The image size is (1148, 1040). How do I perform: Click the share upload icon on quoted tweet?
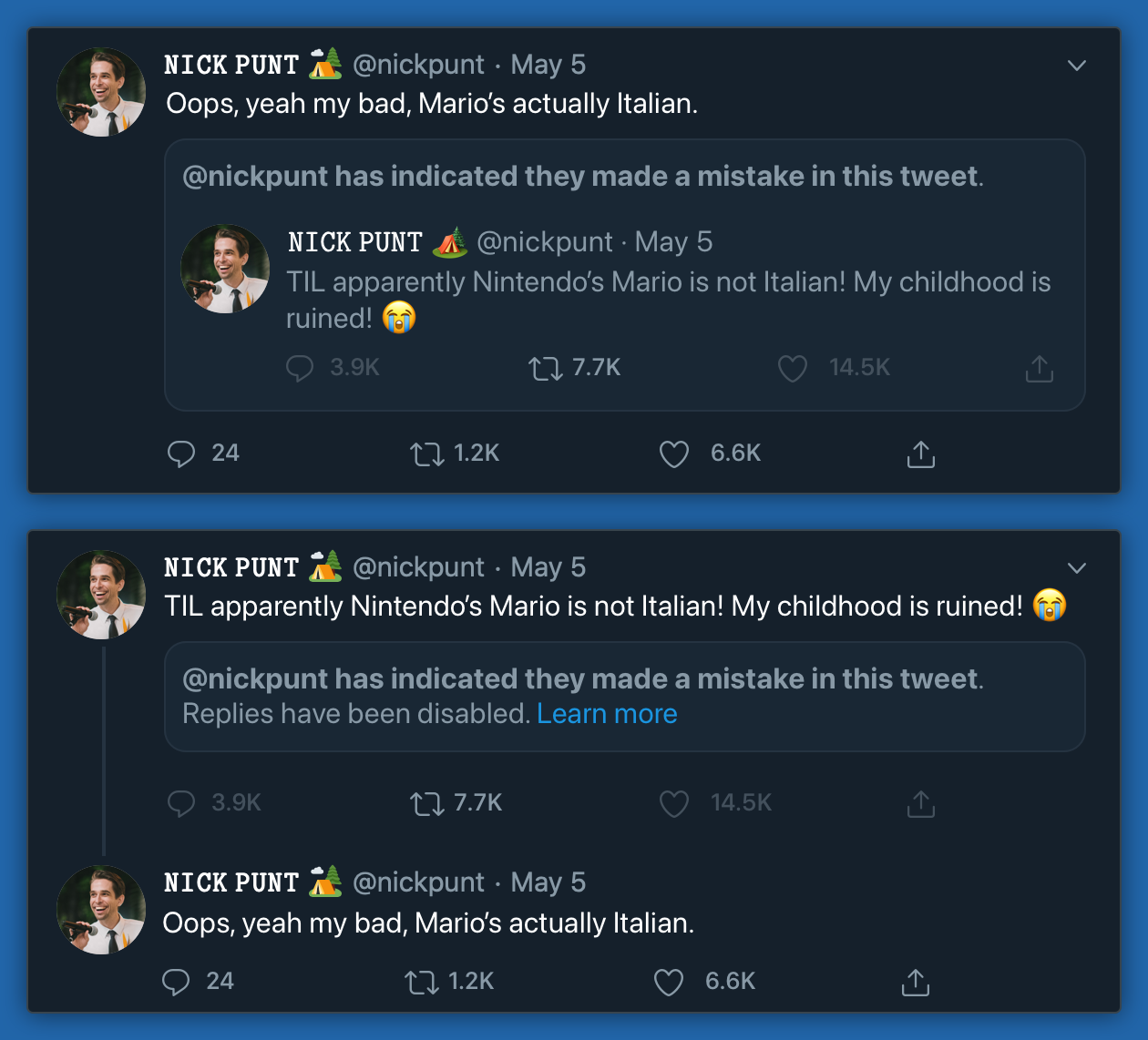pos(1038,368)
